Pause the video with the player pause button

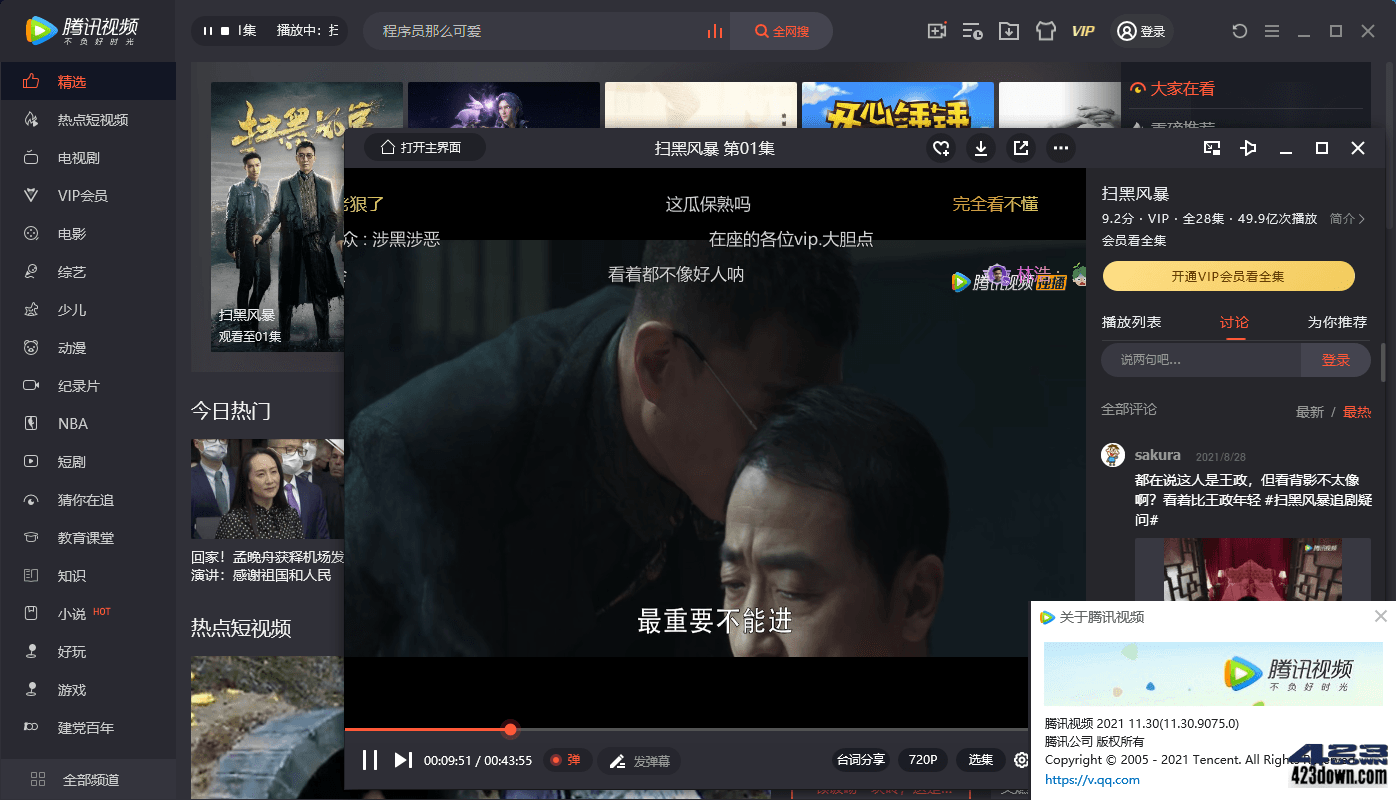point(370,760)
